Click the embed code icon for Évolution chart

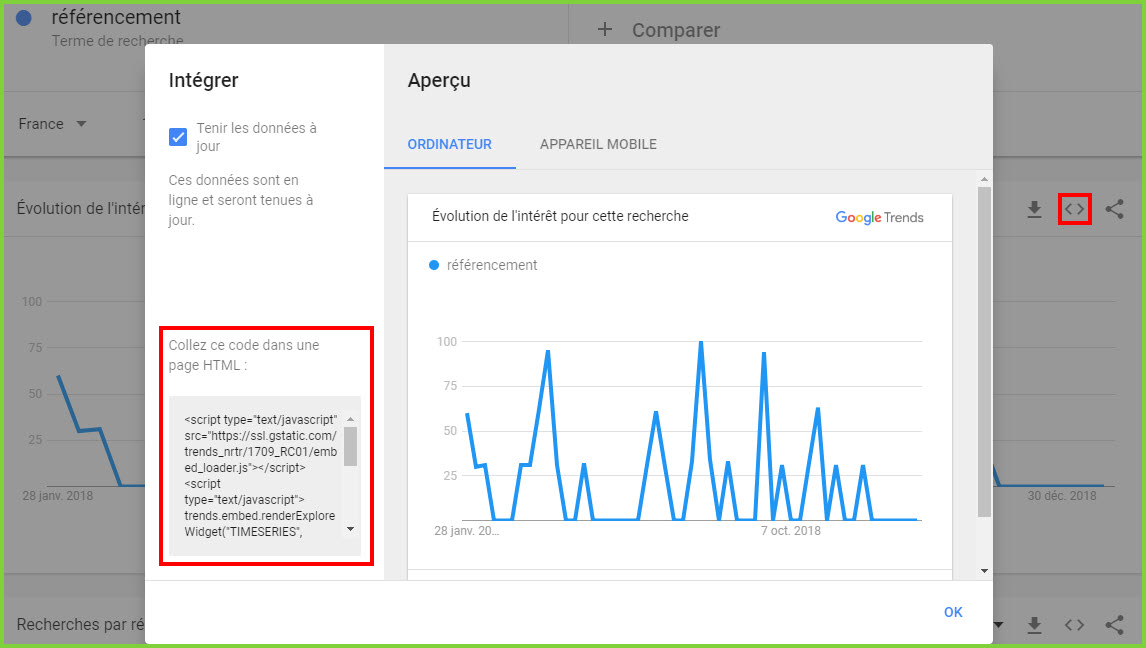coord(1074,209)
